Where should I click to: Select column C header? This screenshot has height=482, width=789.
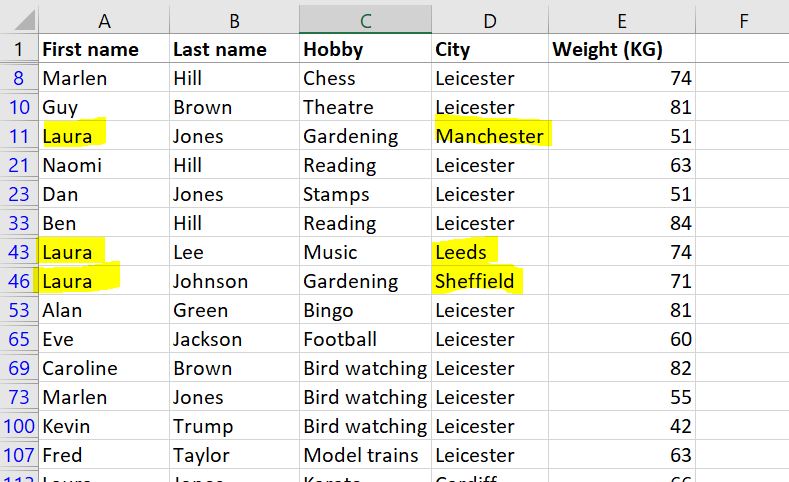click(365, 20)
